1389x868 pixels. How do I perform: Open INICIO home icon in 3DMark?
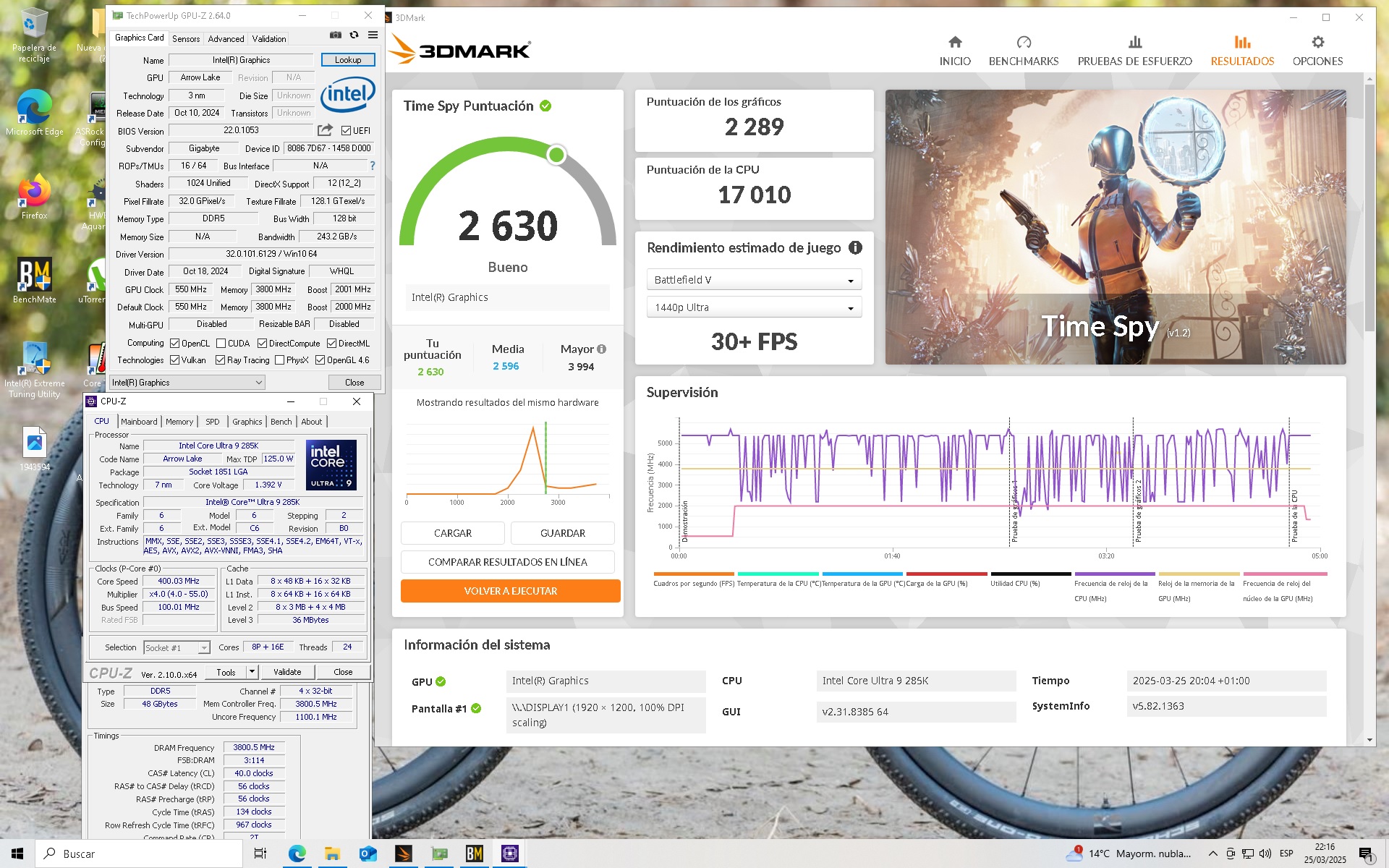pyautogui.click(x=955, y=42)
